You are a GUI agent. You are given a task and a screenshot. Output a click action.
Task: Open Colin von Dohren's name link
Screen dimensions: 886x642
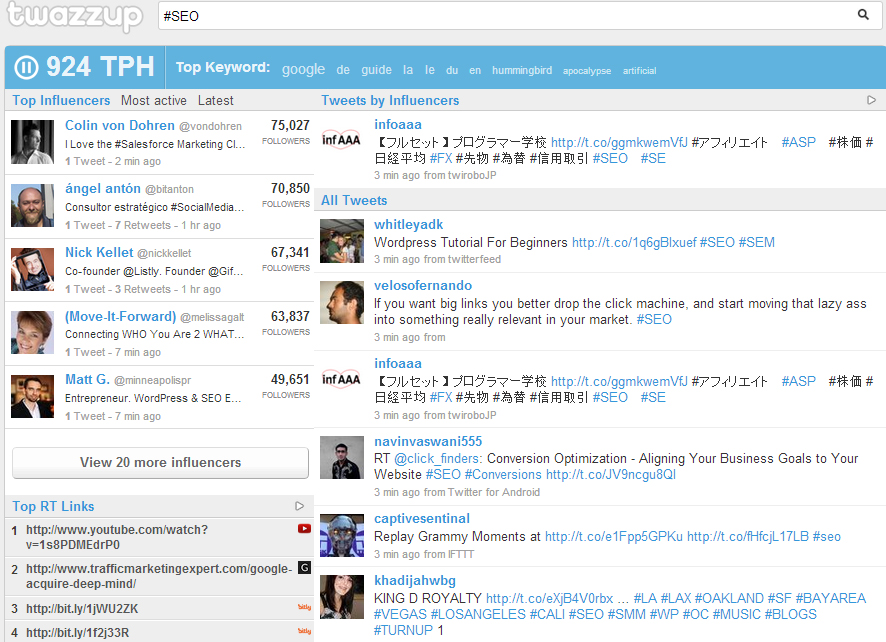(x=120, y=125)
